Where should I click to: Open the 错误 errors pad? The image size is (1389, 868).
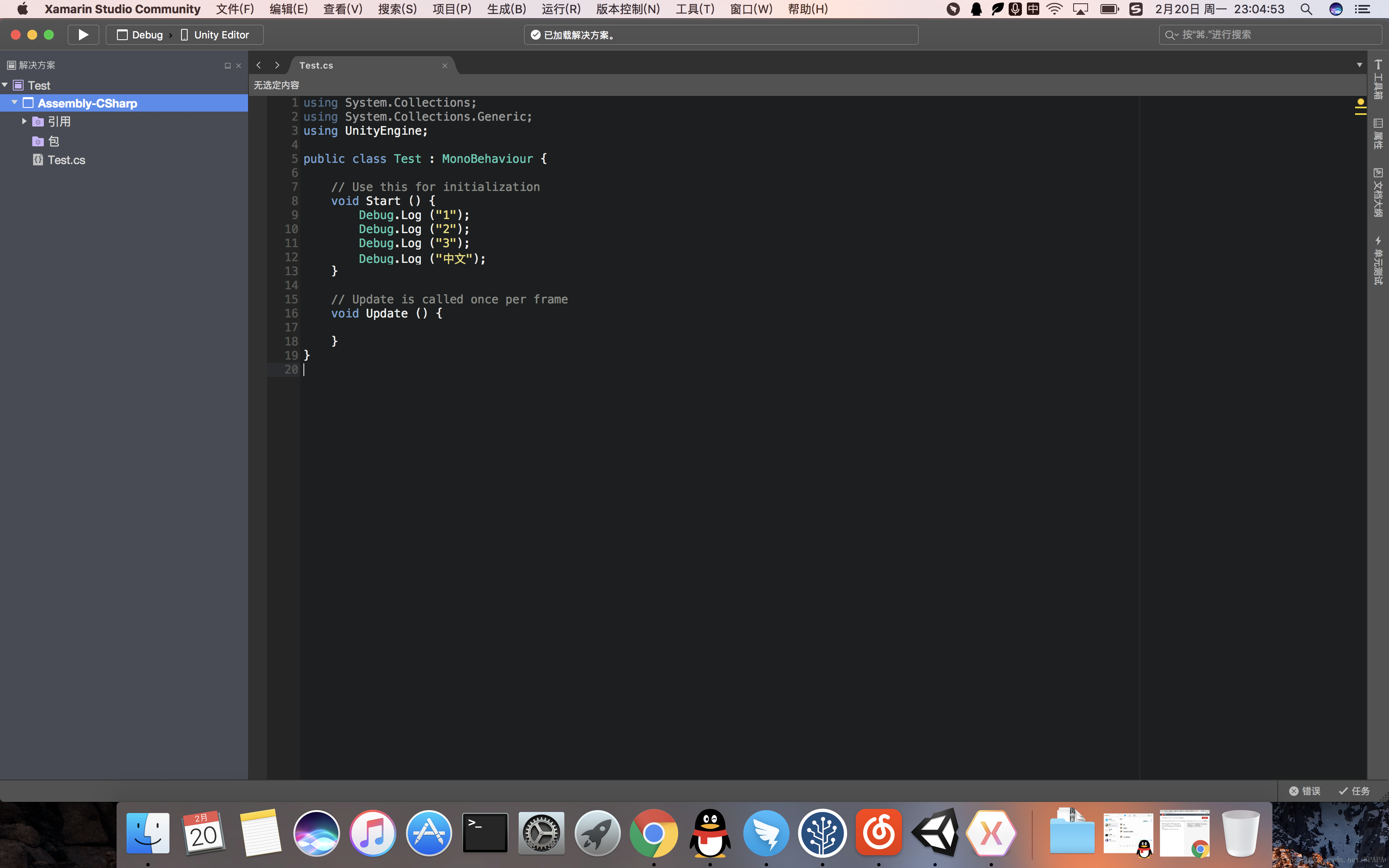click(x=1305, y=791)
